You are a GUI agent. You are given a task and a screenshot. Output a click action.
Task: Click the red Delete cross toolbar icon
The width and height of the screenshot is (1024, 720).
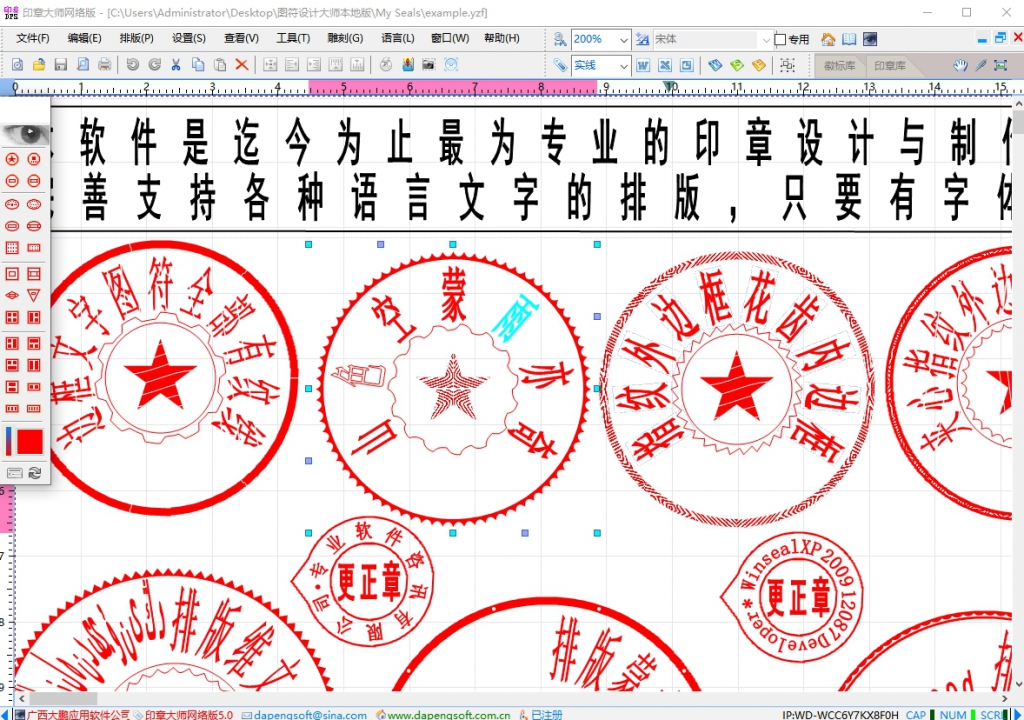coord(242,66)
